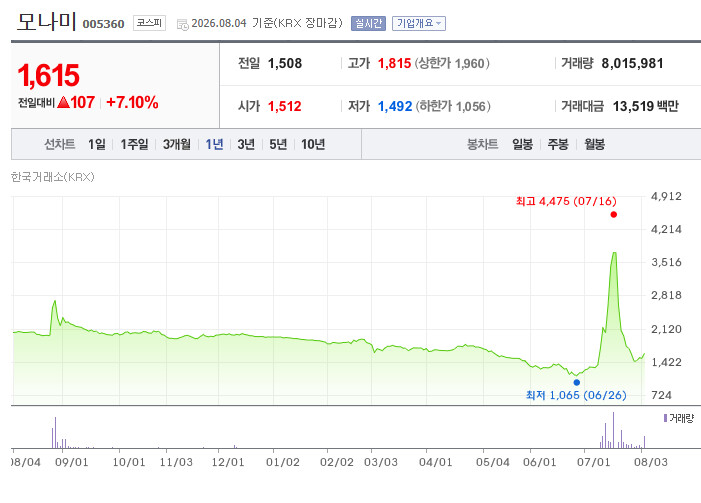Open the 월봉 monthly candle chart
701x503 pixels.
595,144
